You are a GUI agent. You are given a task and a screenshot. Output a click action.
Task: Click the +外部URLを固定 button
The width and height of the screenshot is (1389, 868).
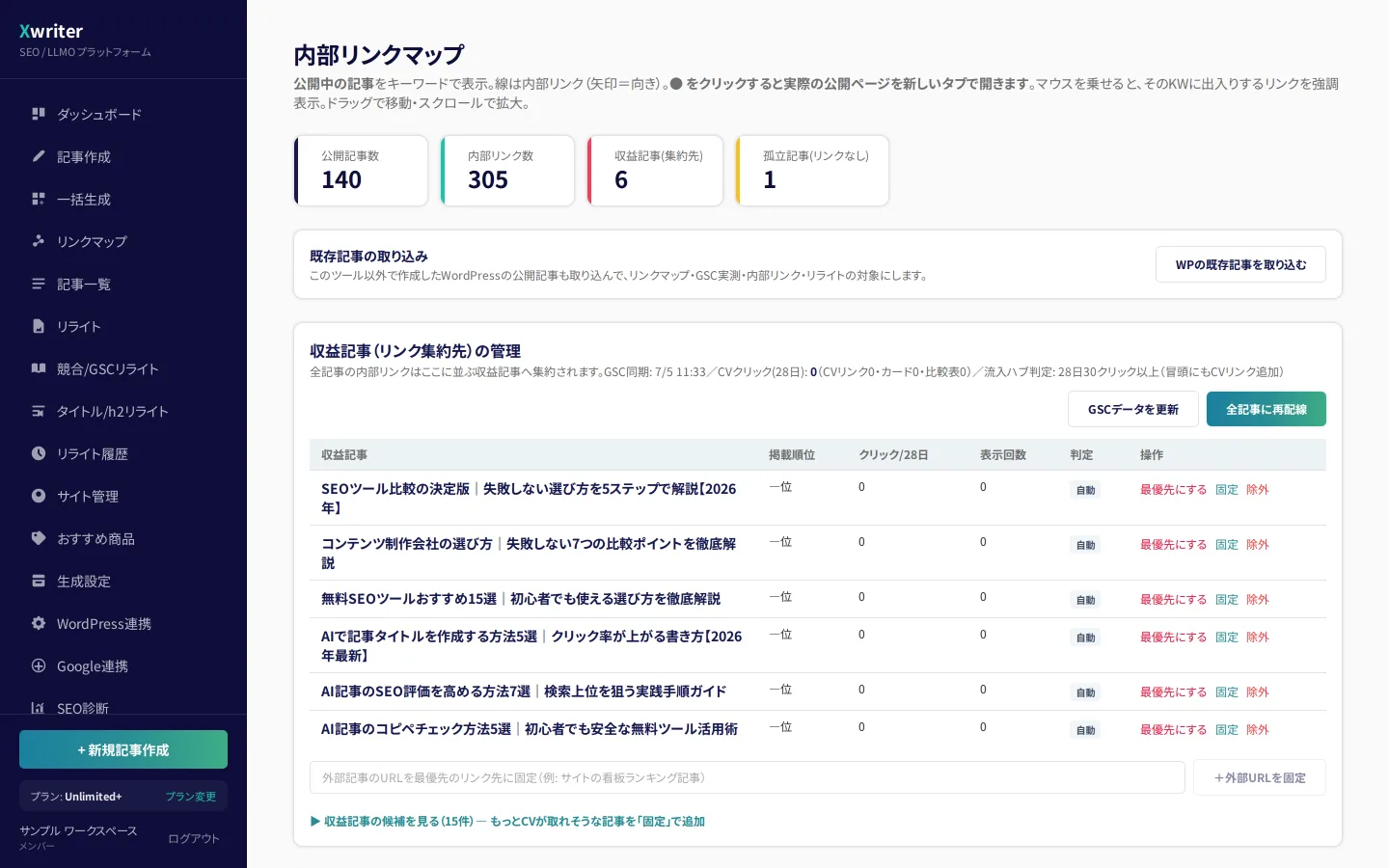pyautogui.click(x=1260, y=777)
